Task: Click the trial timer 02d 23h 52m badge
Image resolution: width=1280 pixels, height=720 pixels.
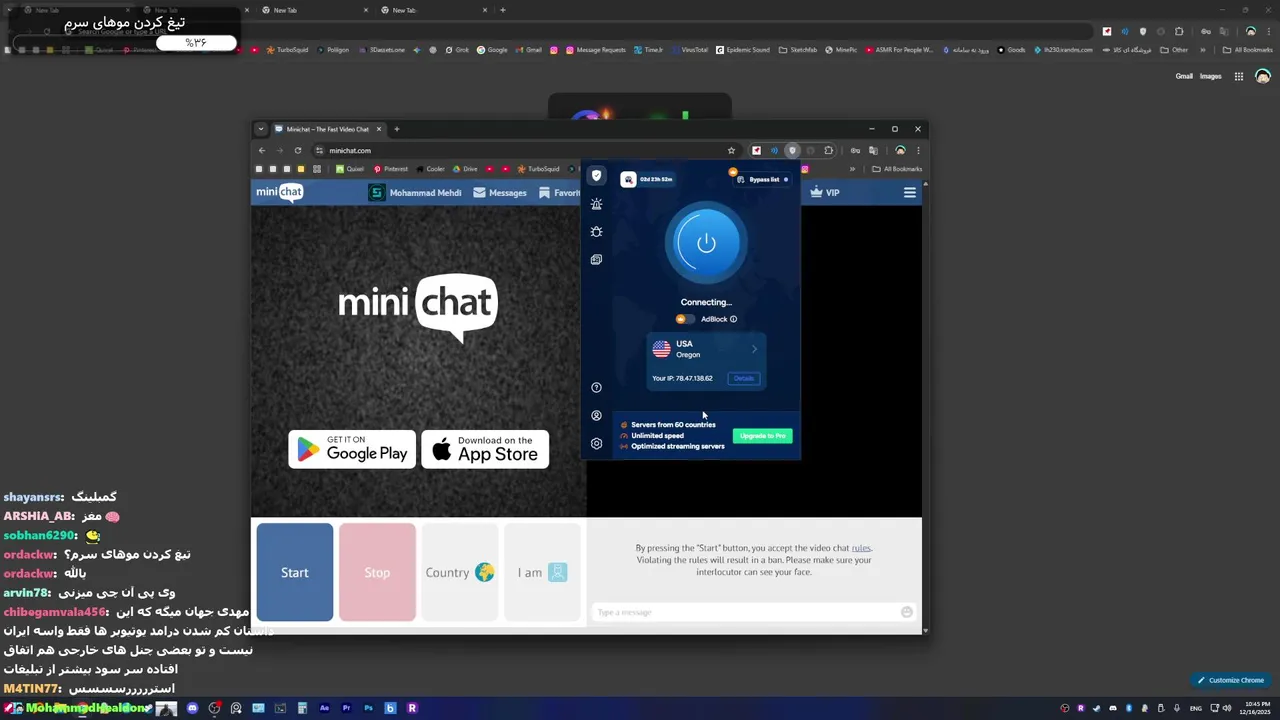Action: point(648,179)
